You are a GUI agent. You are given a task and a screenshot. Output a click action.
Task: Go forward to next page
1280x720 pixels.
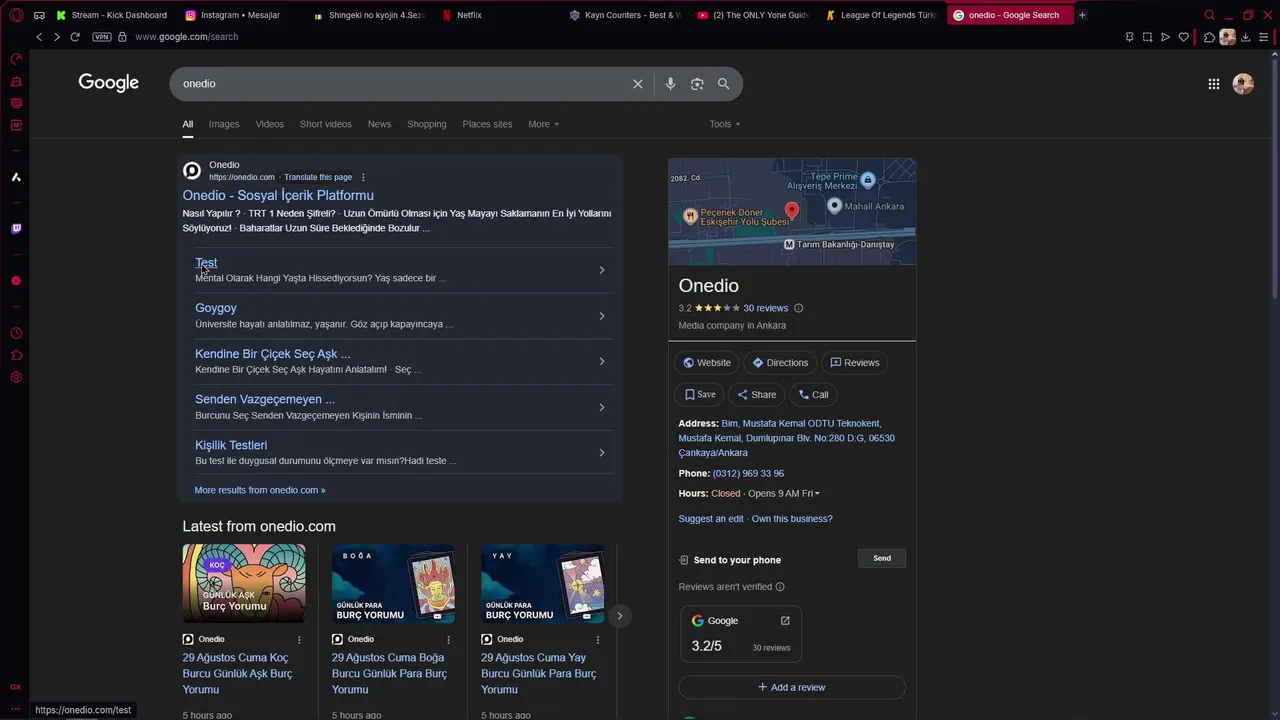56,37
